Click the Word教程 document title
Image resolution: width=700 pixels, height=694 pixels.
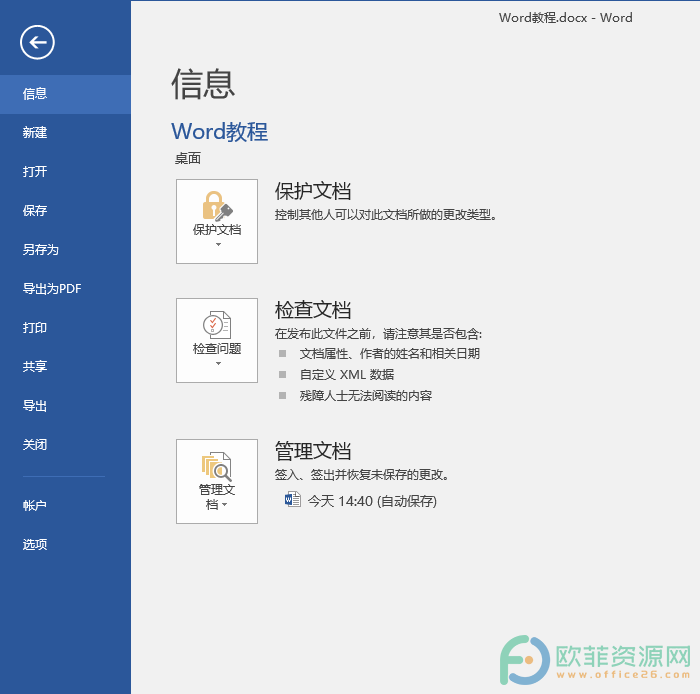[x=220, y=132]
